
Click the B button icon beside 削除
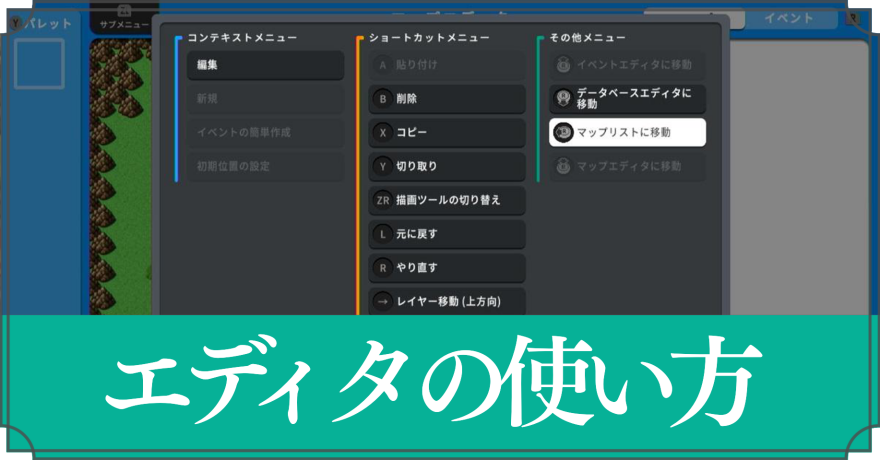click(383, 99)
